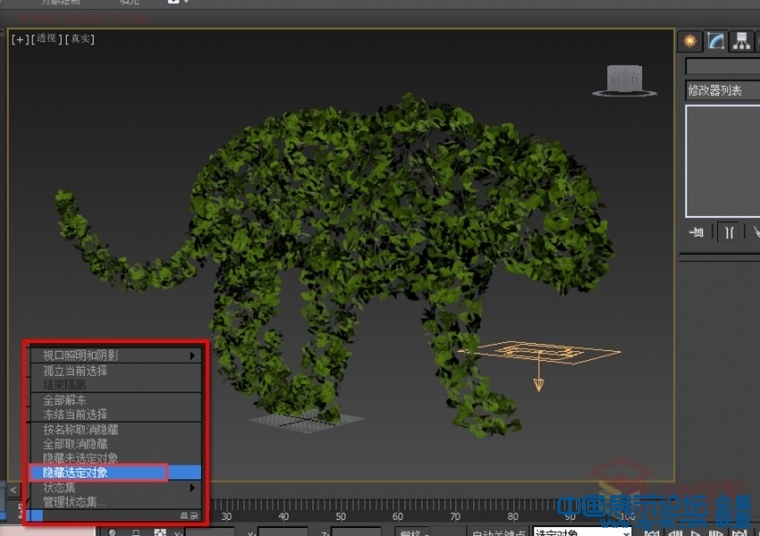Screen dimensions: 760x536
Task: Click frame 50 on the timeline
Action: [x=341, y=517]
